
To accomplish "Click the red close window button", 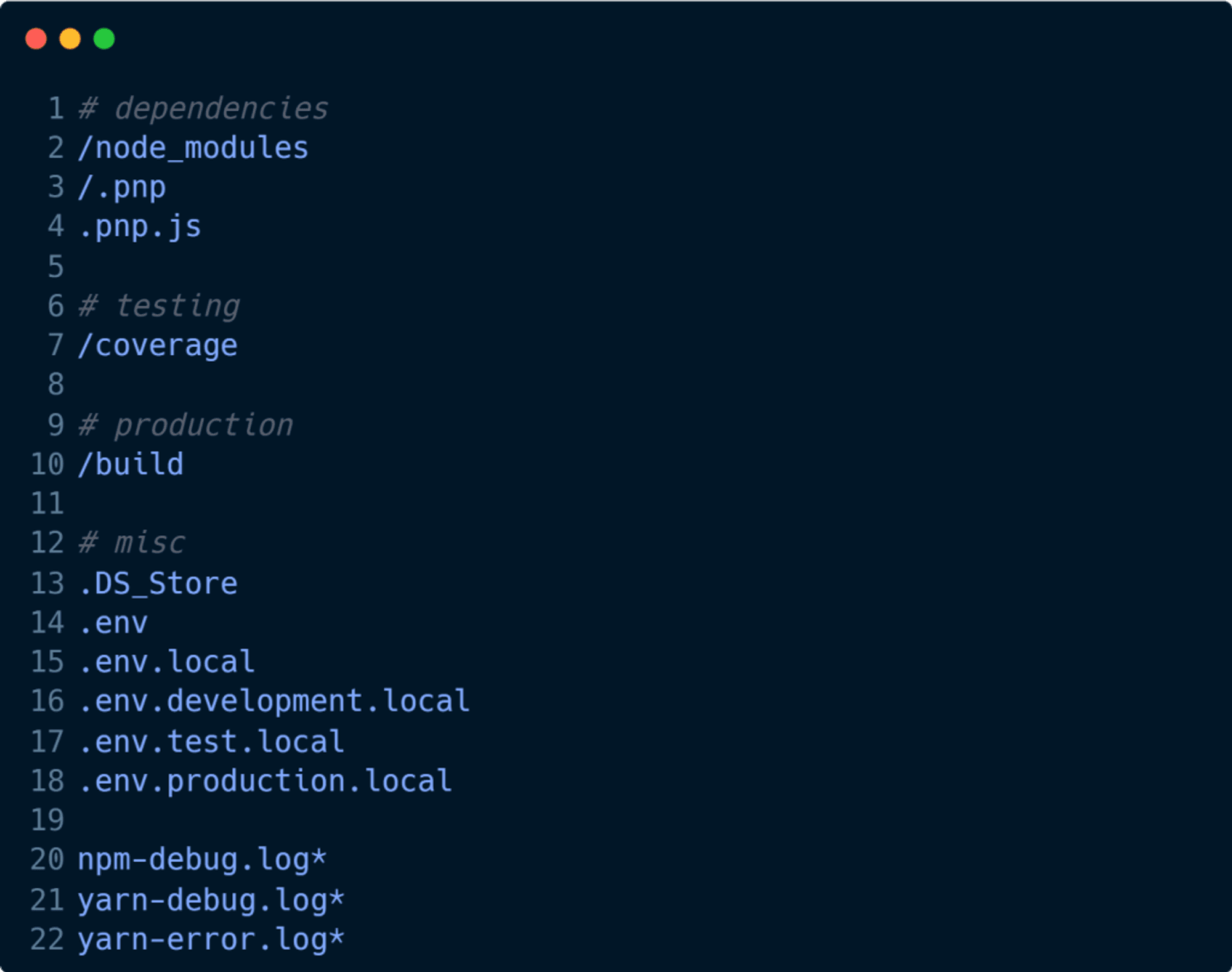I will [x=36, y=39].
